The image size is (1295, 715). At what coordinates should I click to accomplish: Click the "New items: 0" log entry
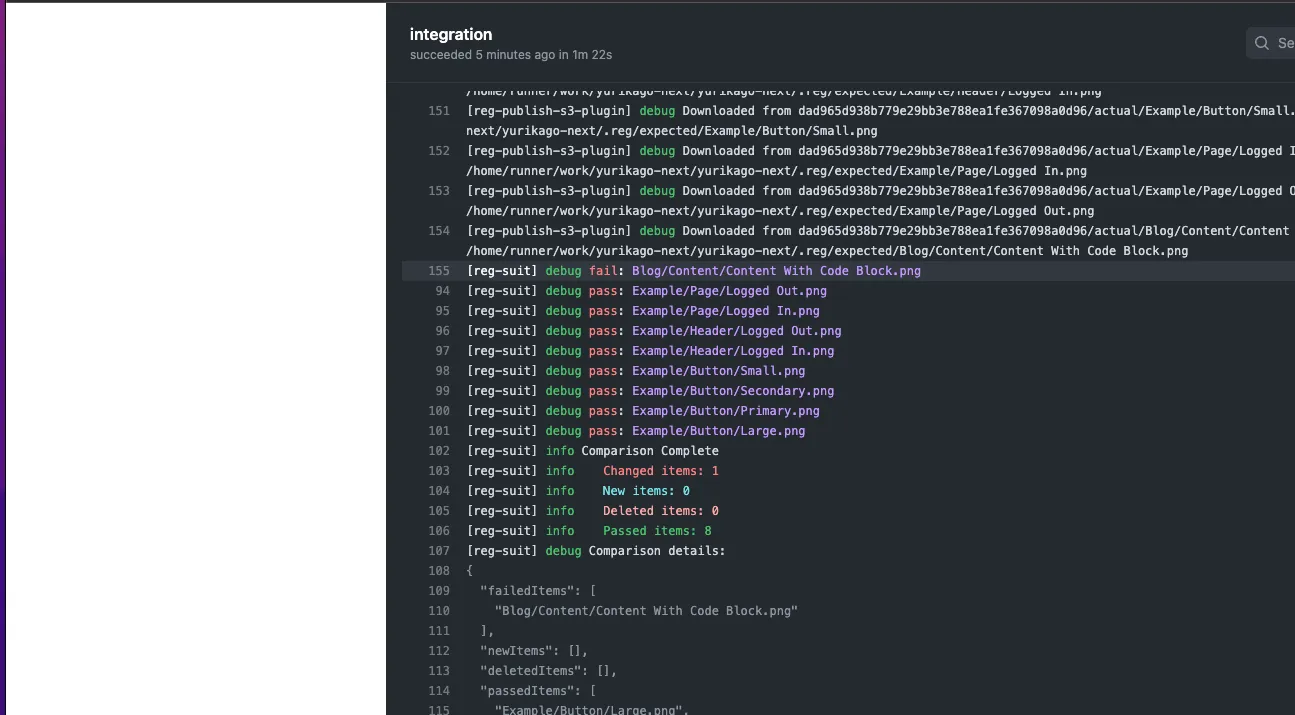coord(645,491)
